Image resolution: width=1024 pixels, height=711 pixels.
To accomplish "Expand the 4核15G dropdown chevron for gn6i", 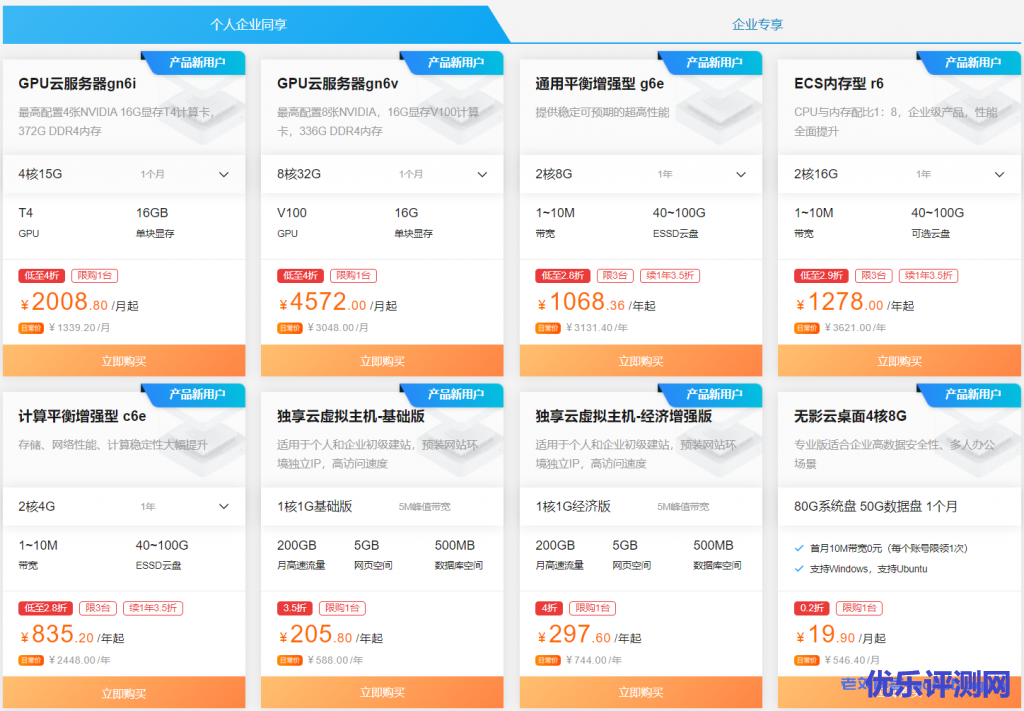I will click(223, 174).
